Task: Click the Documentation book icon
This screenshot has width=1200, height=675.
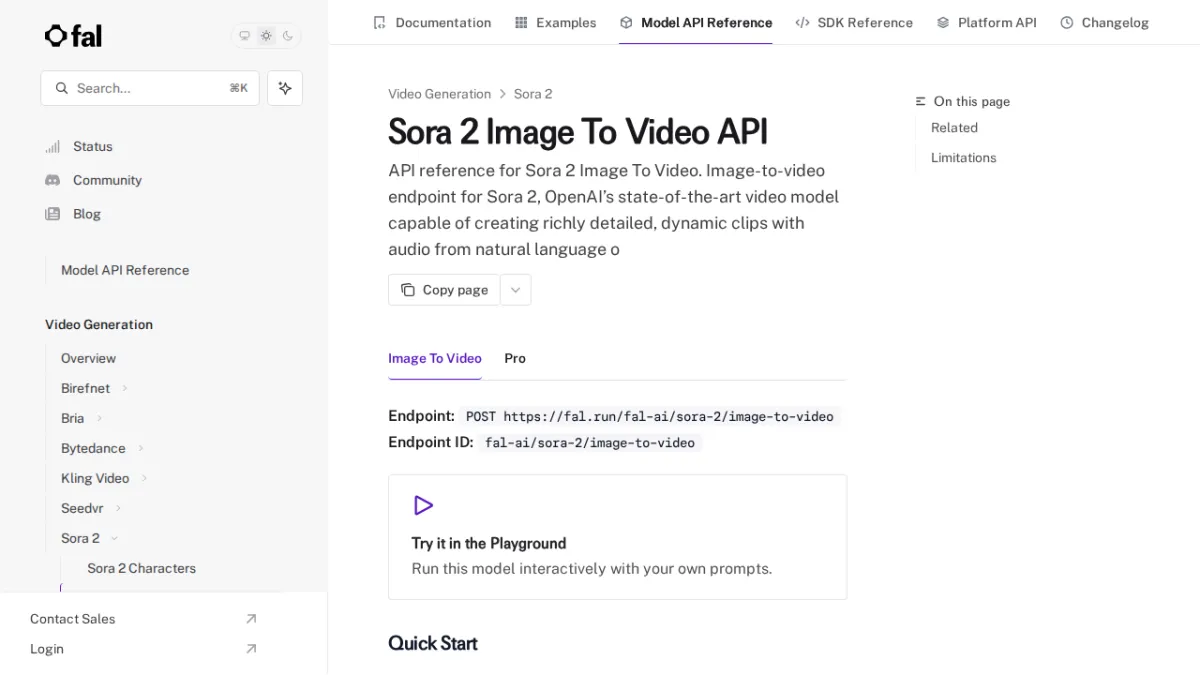Action: tap(379, 22)
